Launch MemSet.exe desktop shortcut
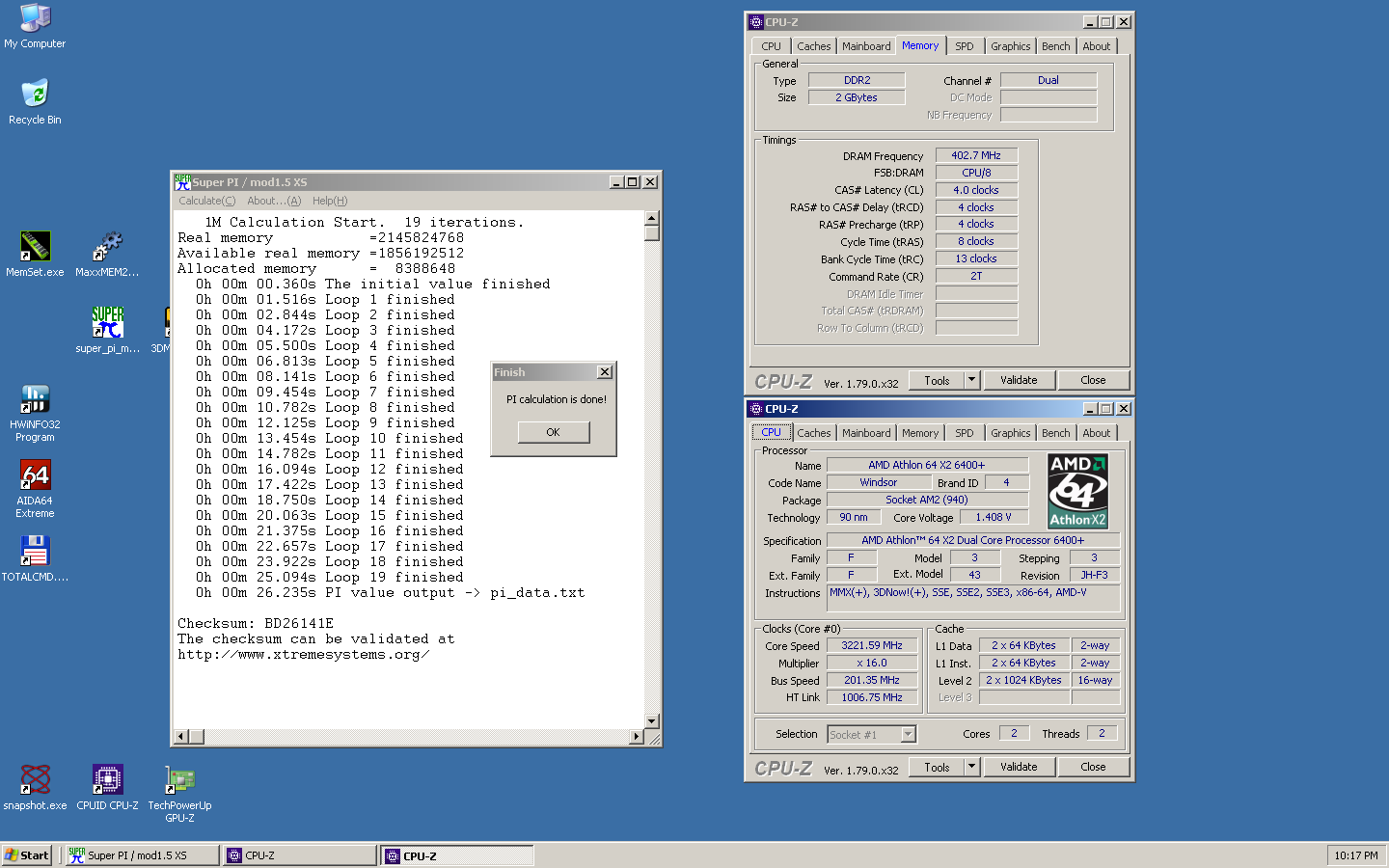 point(35,255)
